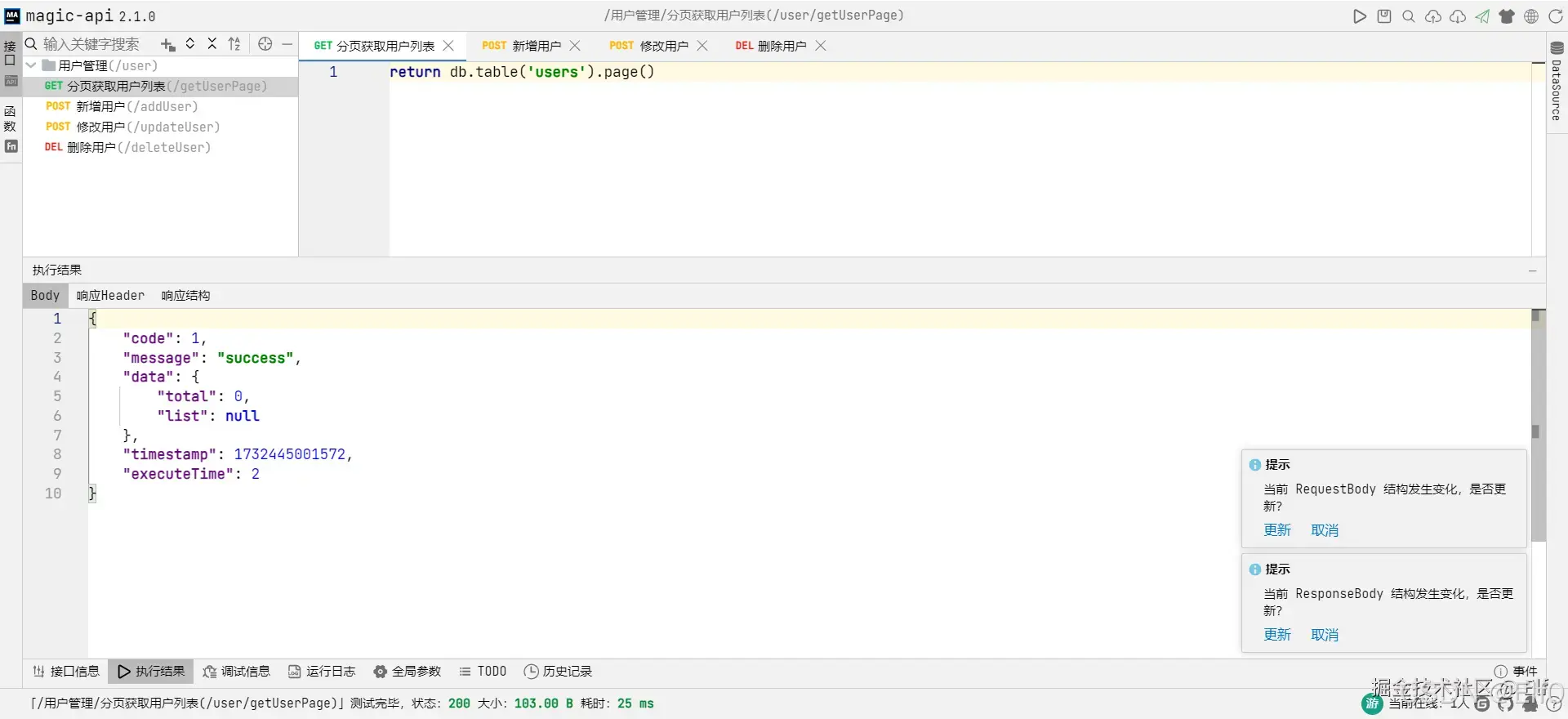The image size is (1568, 719).
Task: Select POST 新增用户(/addUser) in the tree
Action: coord(160,106)
